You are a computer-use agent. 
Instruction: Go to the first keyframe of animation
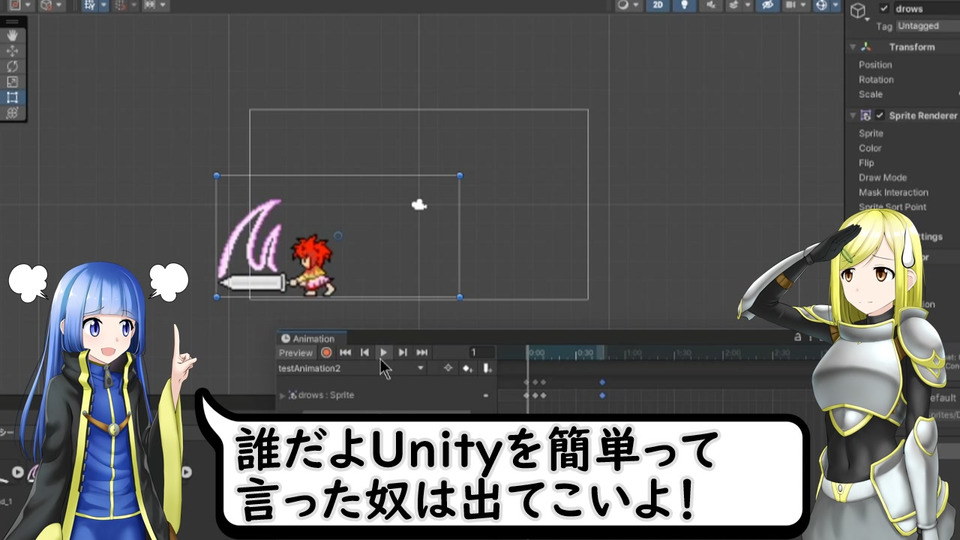pos(345,353)
